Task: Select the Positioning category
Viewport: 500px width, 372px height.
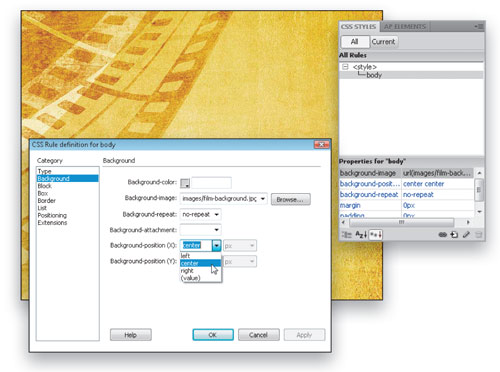Action: [x=52, y=215]
